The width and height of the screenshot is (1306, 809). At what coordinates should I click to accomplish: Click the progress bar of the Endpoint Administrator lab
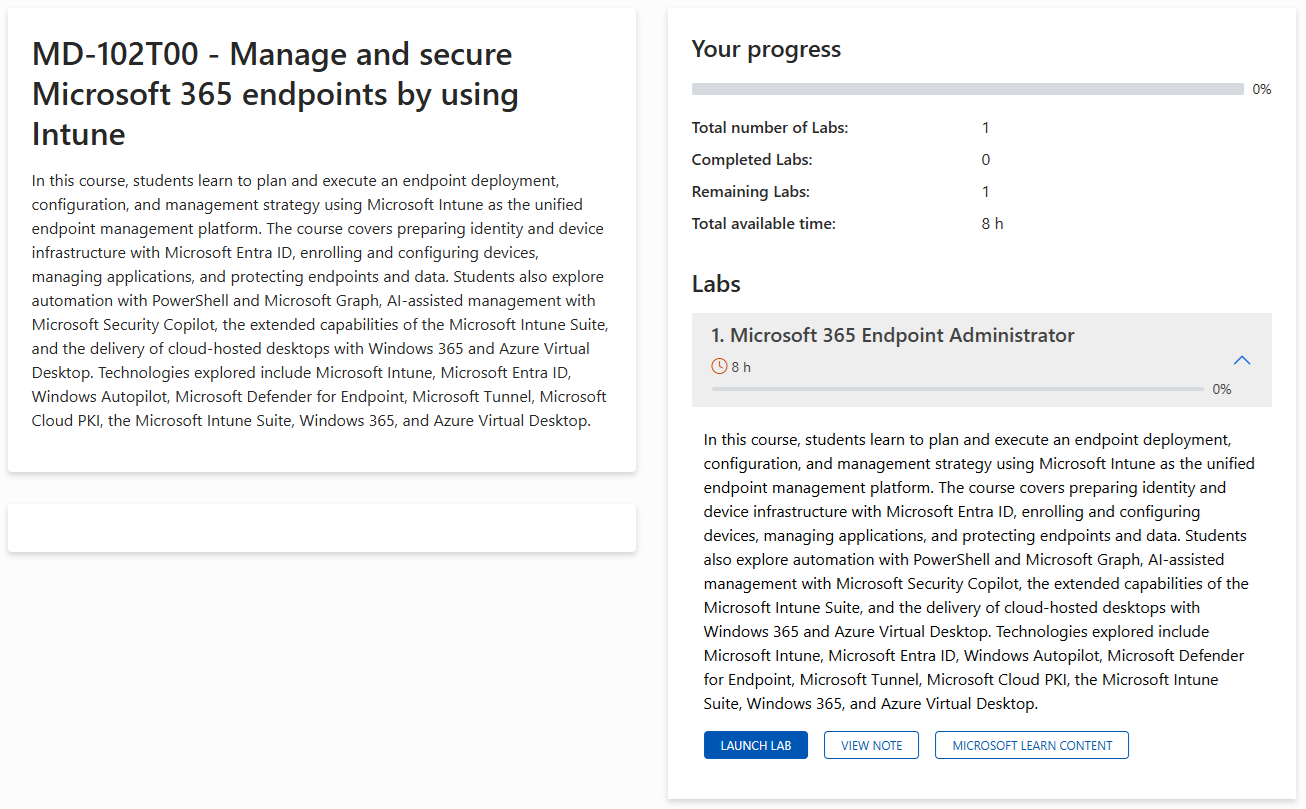click(958, 389)
